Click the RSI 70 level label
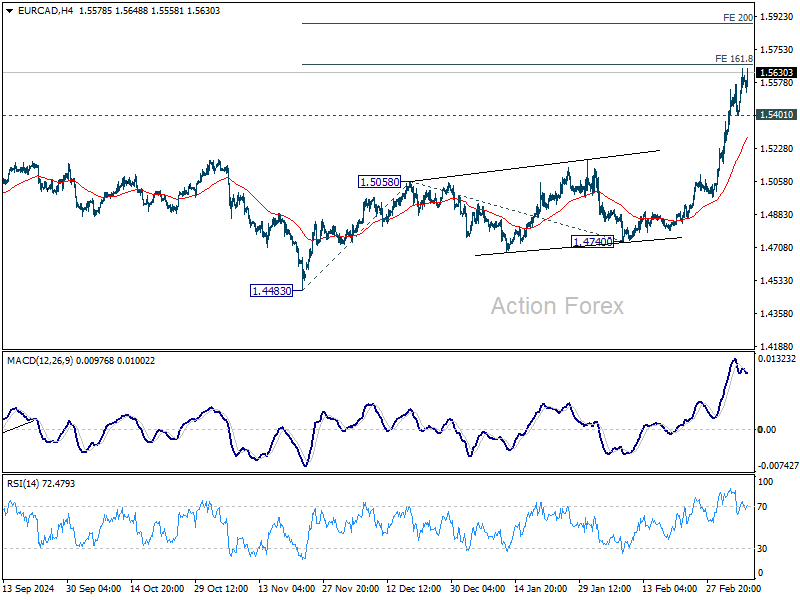Viewport: 800px width, 600px height. click(762, 507)
